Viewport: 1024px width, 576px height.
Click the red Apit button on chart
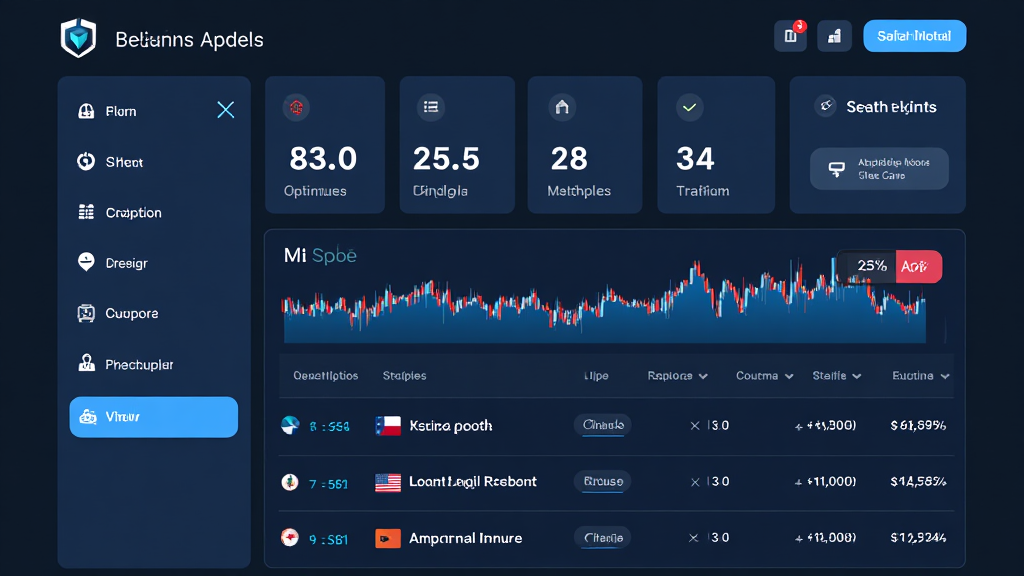918,266
